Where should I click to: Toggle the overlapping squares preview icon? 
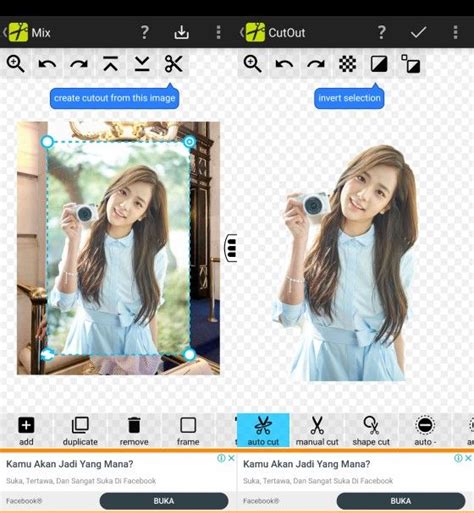coord(411,64)
